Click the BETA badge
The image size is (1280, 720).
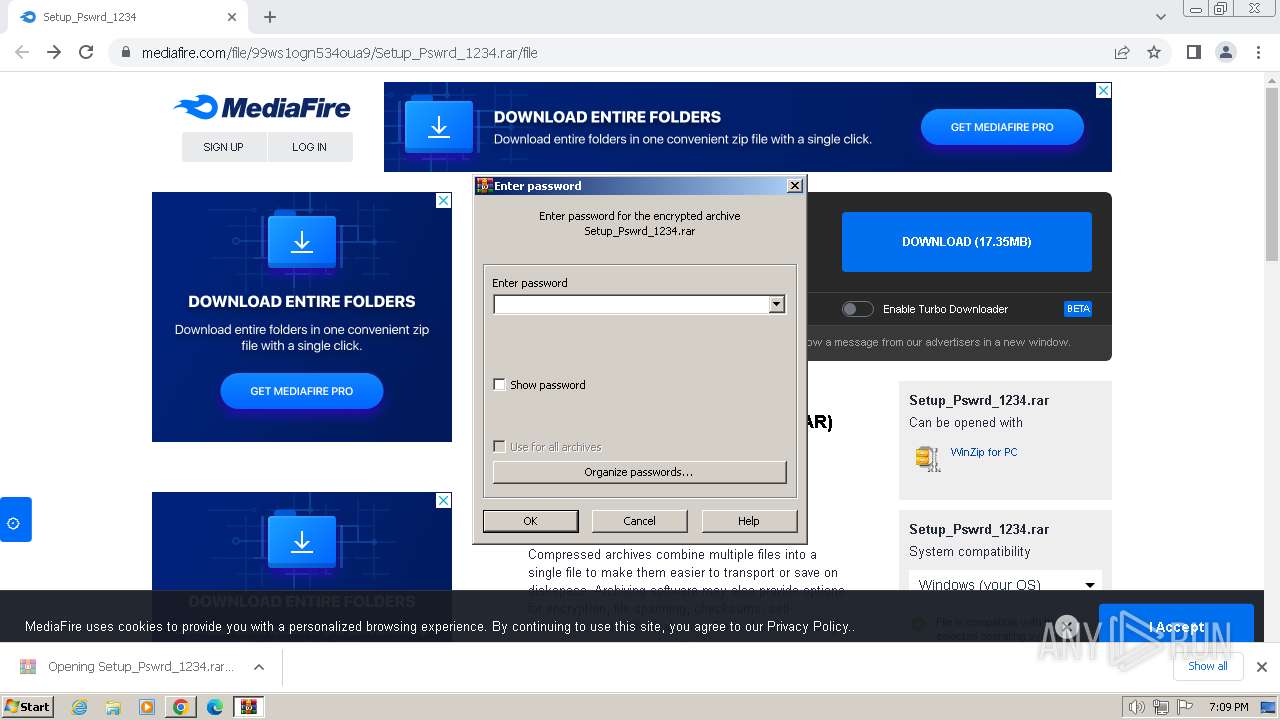tap(1078, 309)
